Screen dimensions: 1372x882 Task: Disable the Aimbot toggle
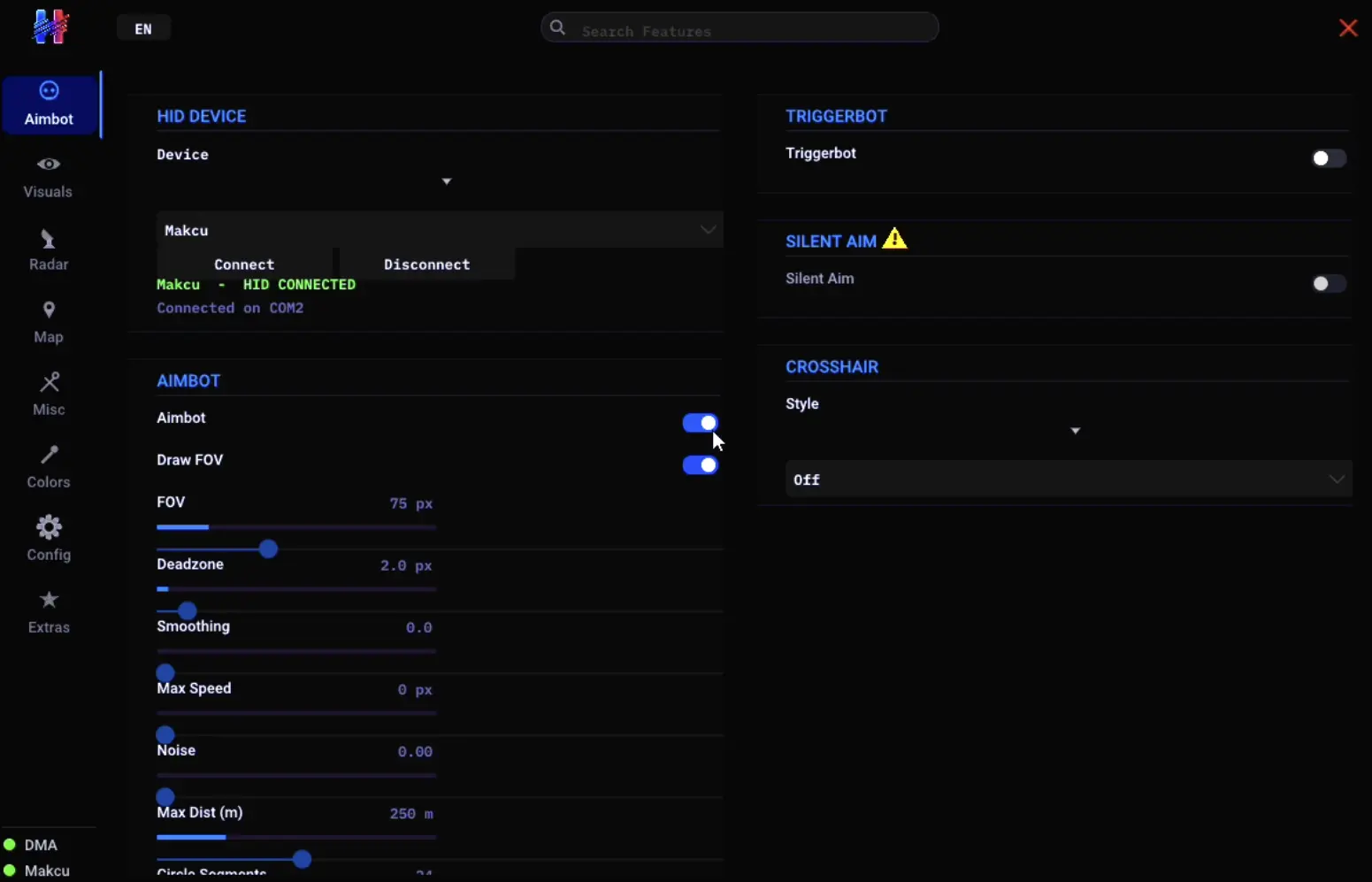tap(700, 423)
